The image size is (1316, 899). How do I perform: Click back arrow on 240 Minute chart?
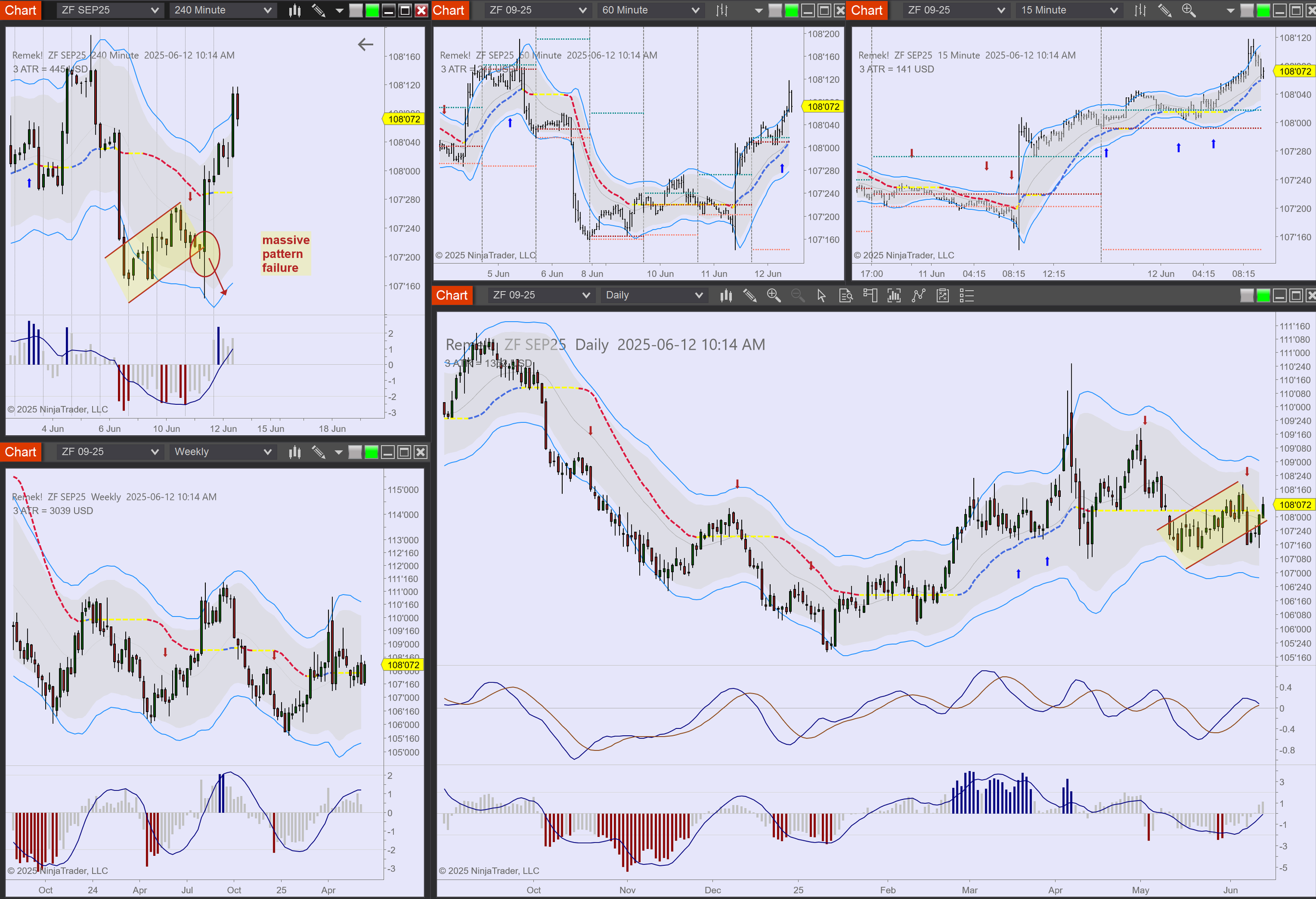pyautogui.click(x=366, y=44)
